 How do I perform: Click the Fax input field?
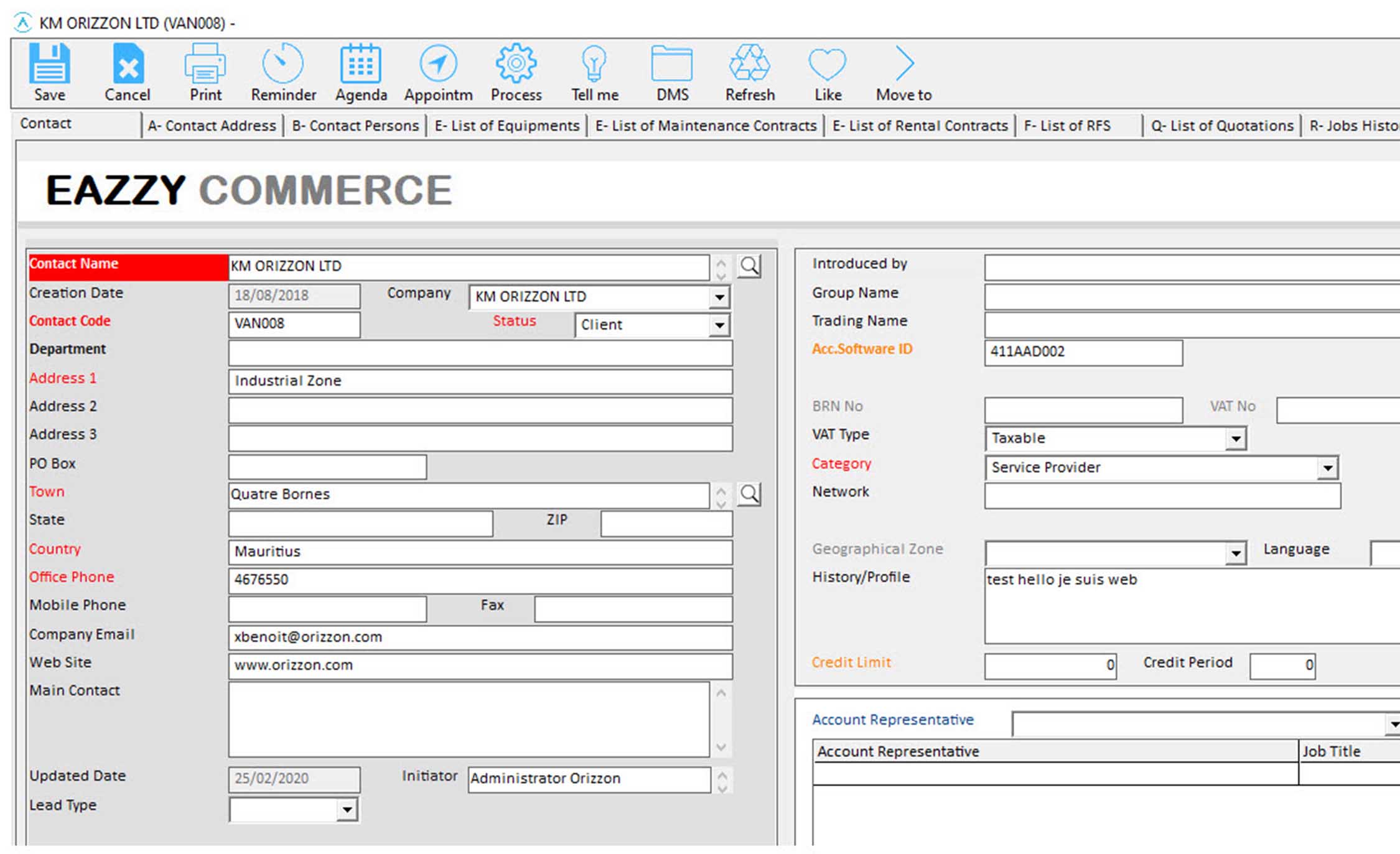point(633,609)
